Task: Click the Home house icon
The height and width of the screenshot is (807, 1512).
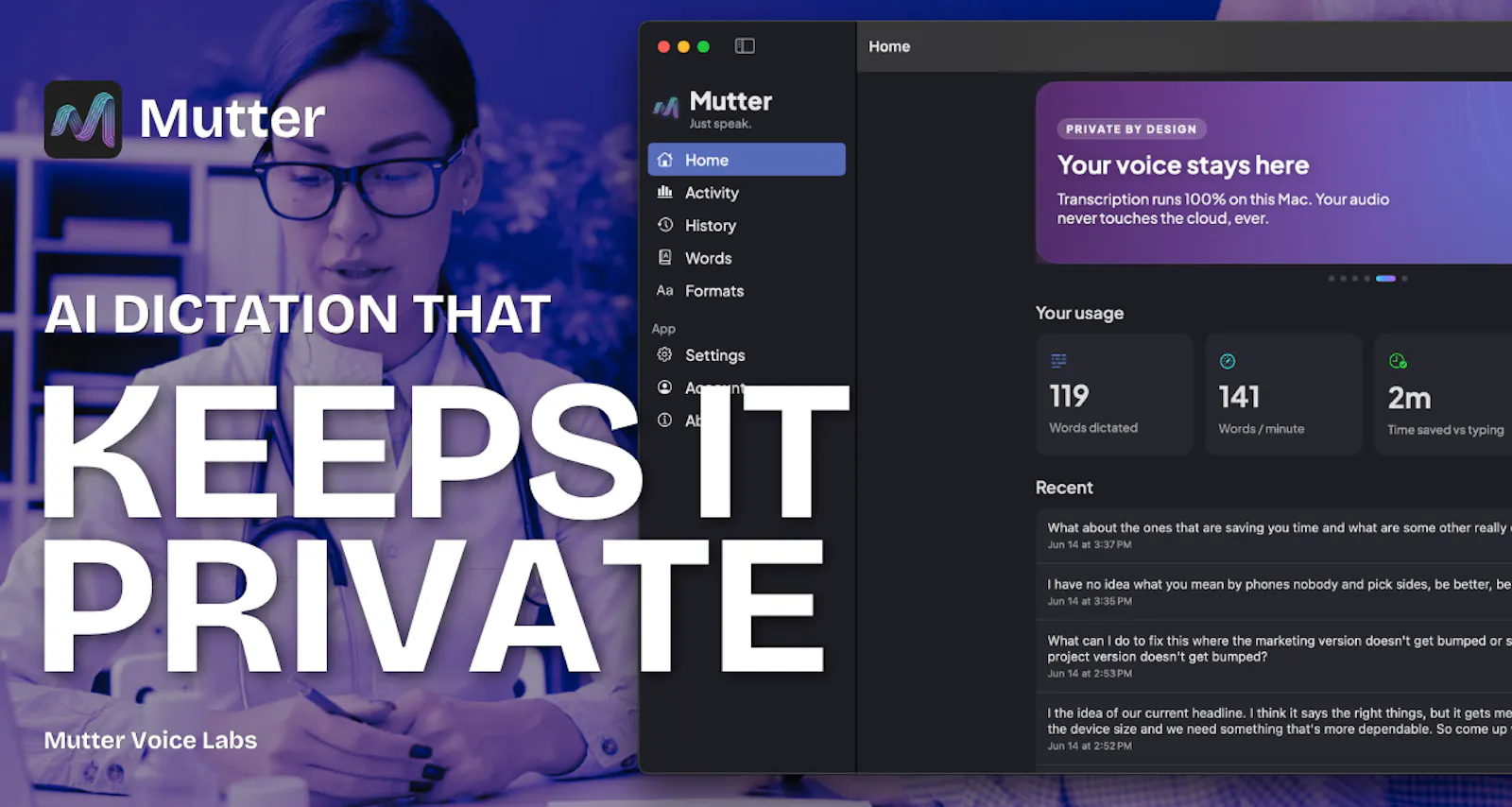Action: [x=665, y=160]
